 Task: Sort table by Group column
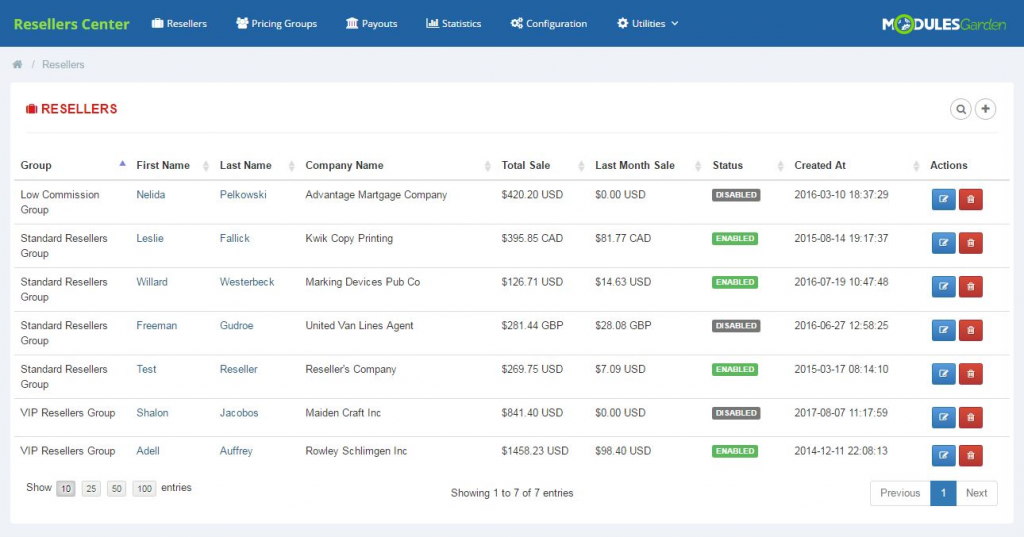36,166
